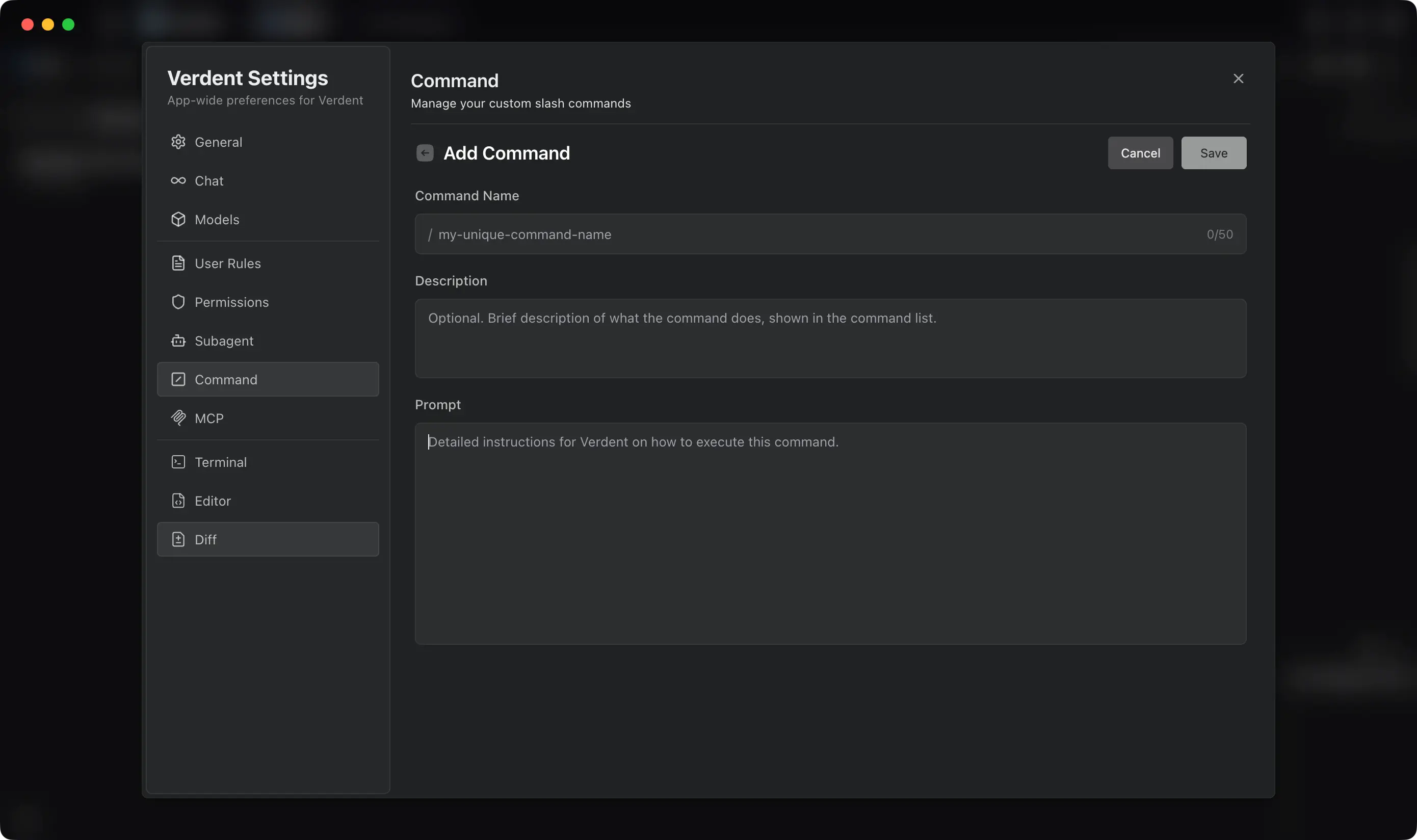
Task: Click the Permissions shield icon
Action: pyautogui.click(x=178, y=302)
